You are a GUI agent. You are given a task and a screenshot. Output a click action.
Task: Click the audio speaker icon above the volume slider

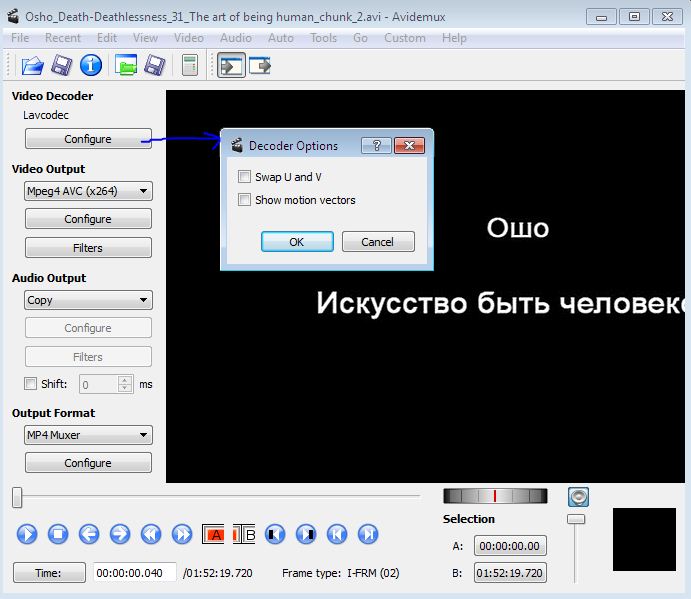point(578,497)
